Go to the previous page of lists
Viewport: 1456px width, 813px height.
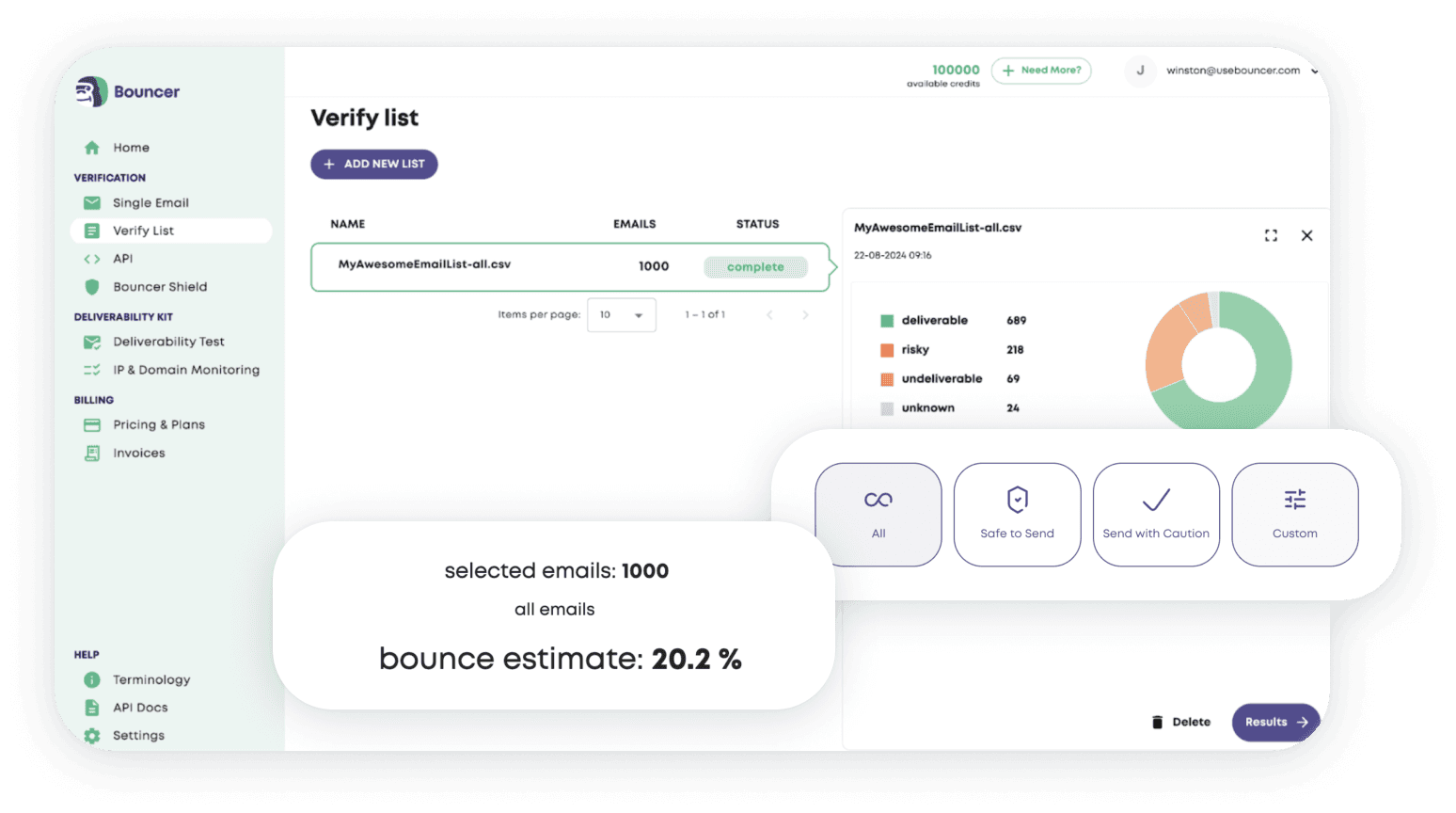[769, 315]
